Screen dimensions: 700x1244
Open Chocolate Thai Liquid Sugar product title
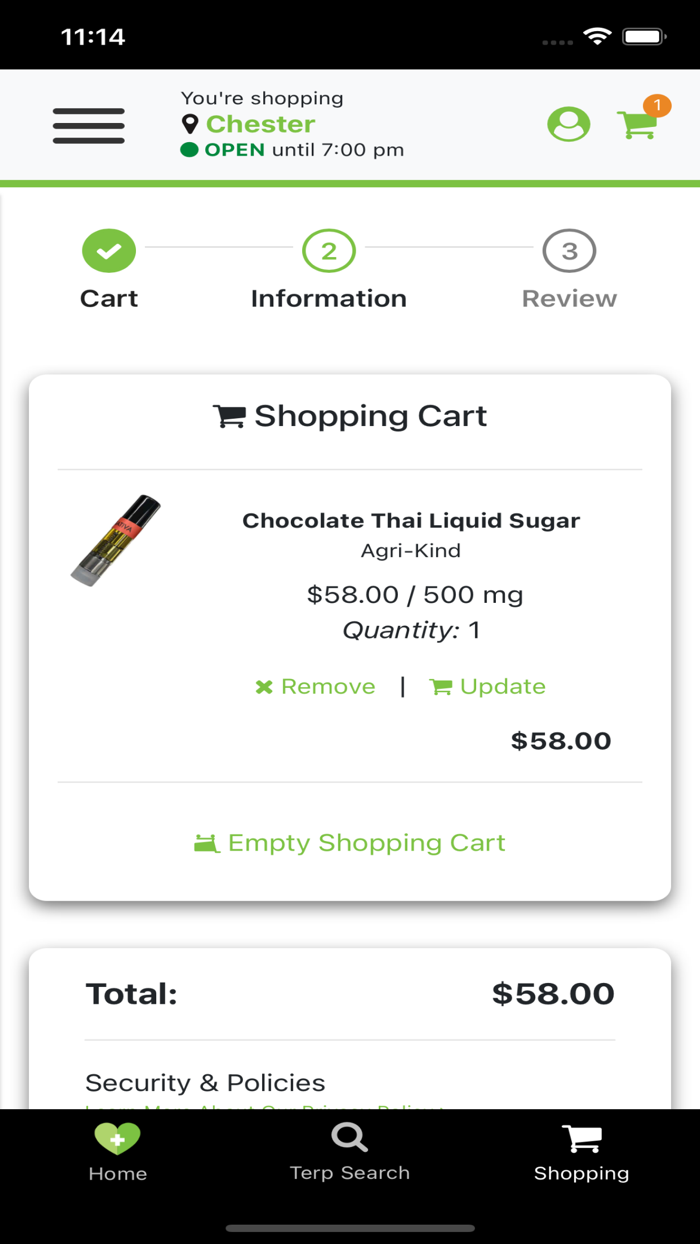(x=411, y=520)
